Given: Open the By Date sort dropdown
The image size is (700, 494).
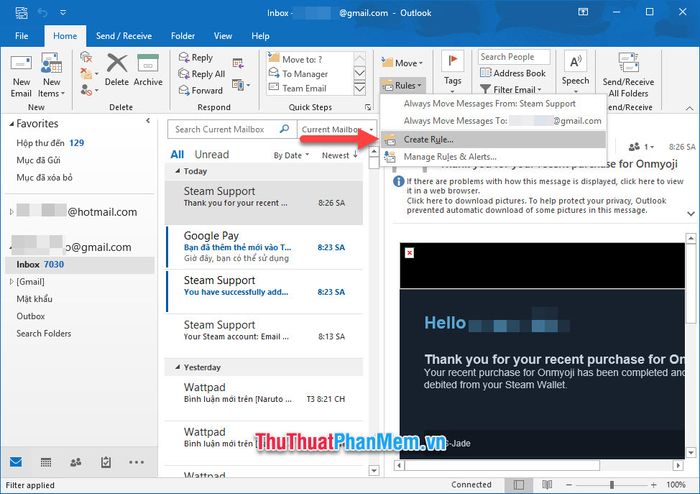Looking at the screenshot, I should tap(291, 155).
